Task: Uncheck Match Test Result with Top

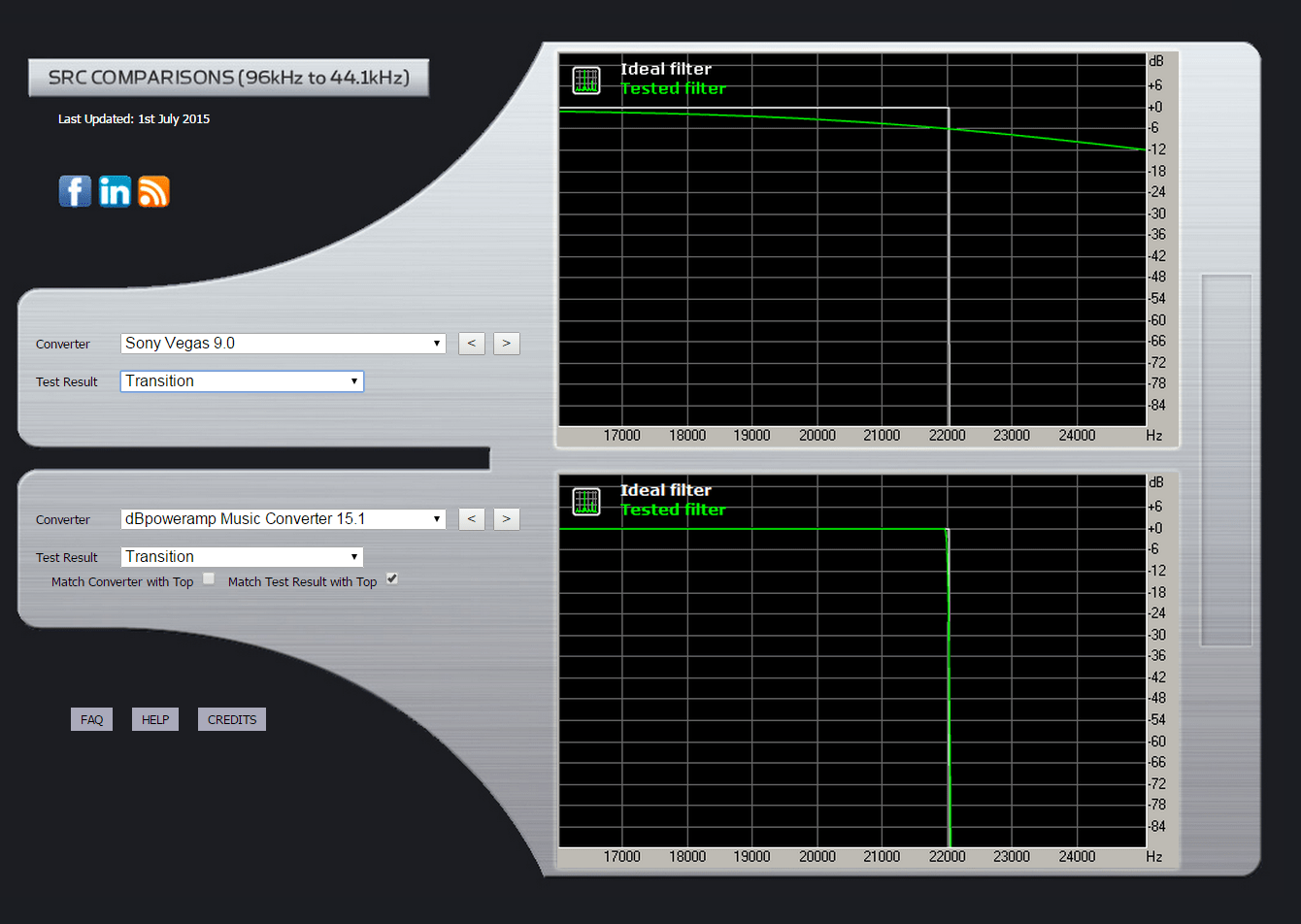Action: click(391, 577)
